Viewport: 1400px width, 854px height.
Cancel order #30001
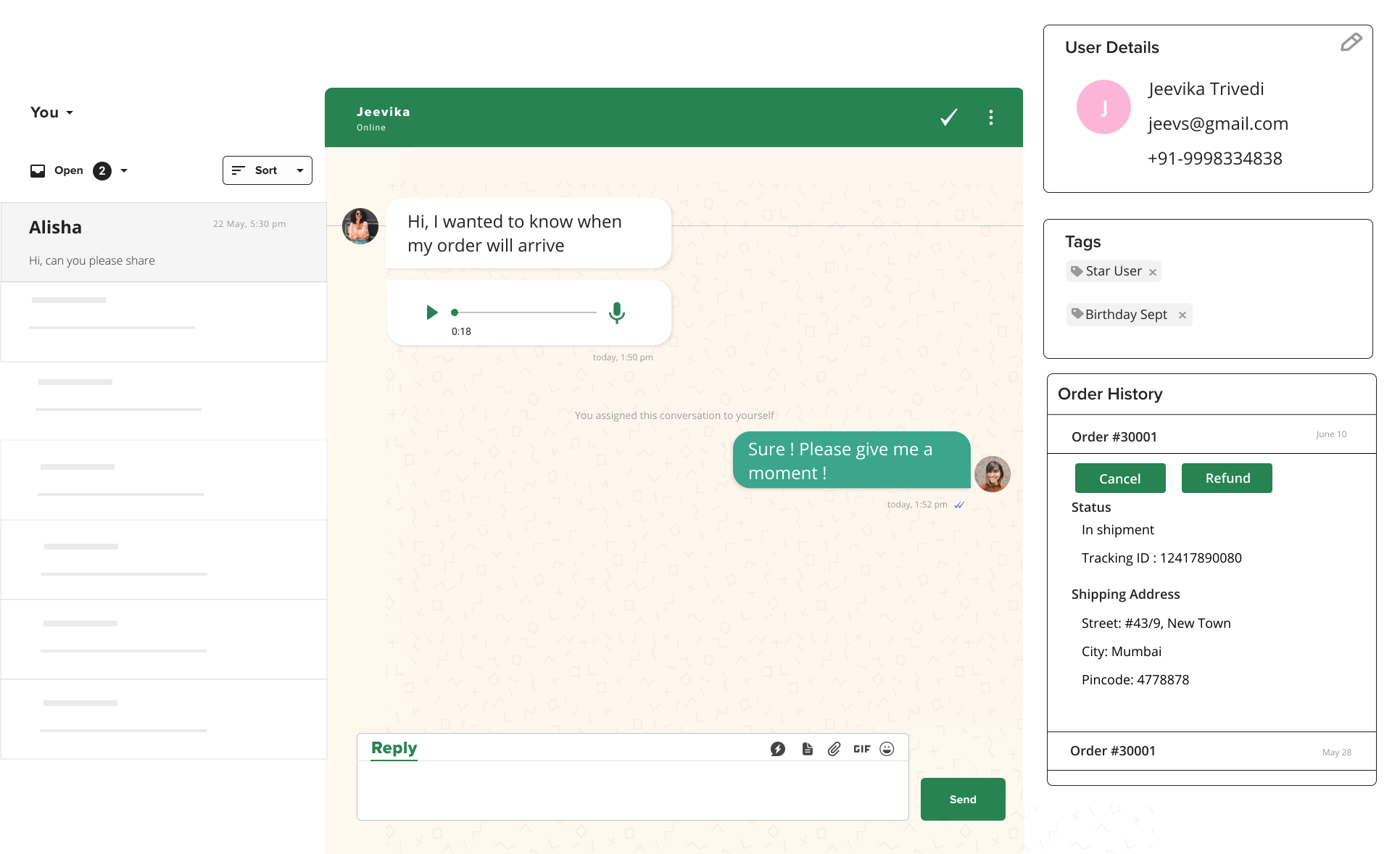coord(1120,478)
